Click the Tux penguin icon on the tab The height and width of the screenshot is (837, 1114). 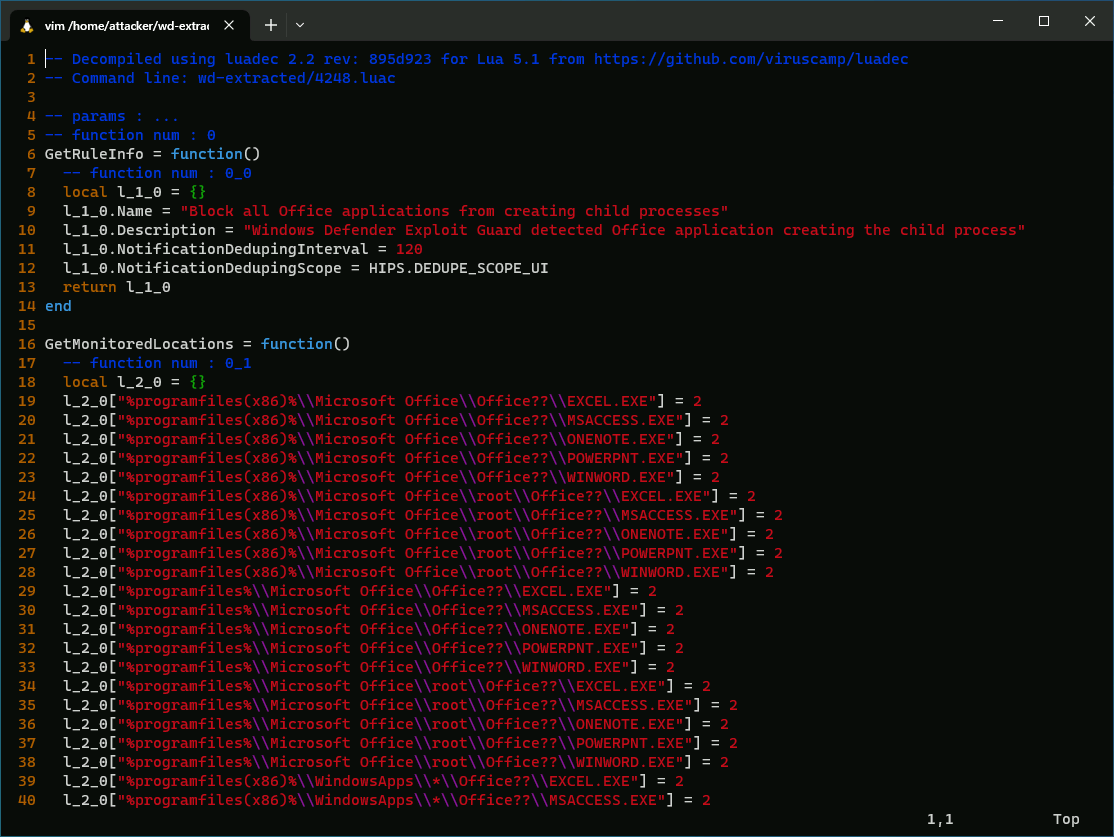pos(27,24)
